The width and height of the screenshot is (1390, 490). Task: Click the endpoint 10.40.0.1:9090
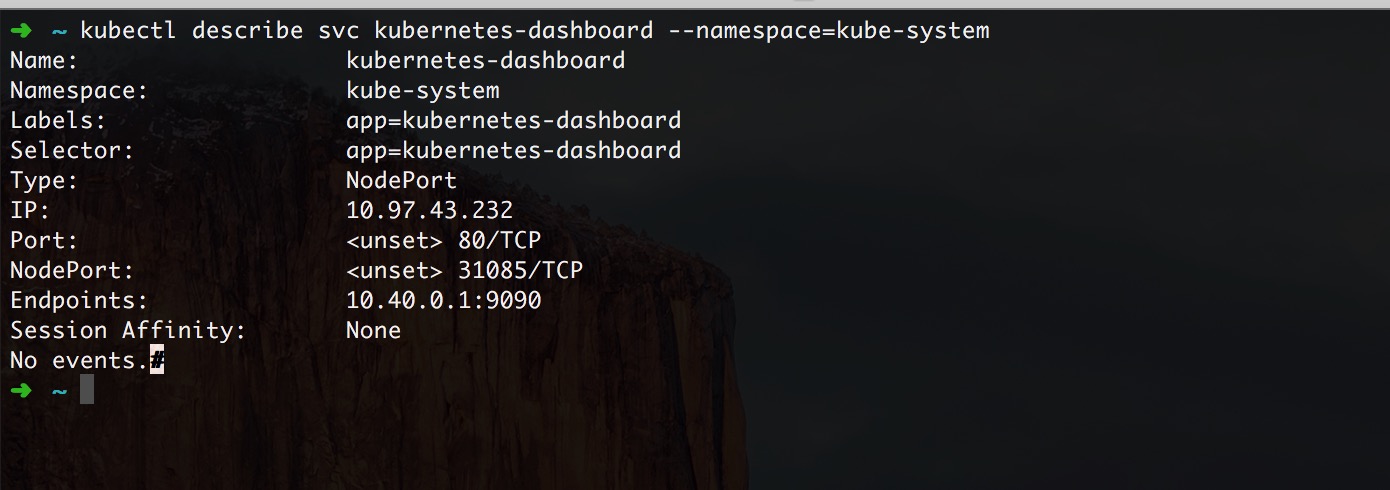coord(444,301)
